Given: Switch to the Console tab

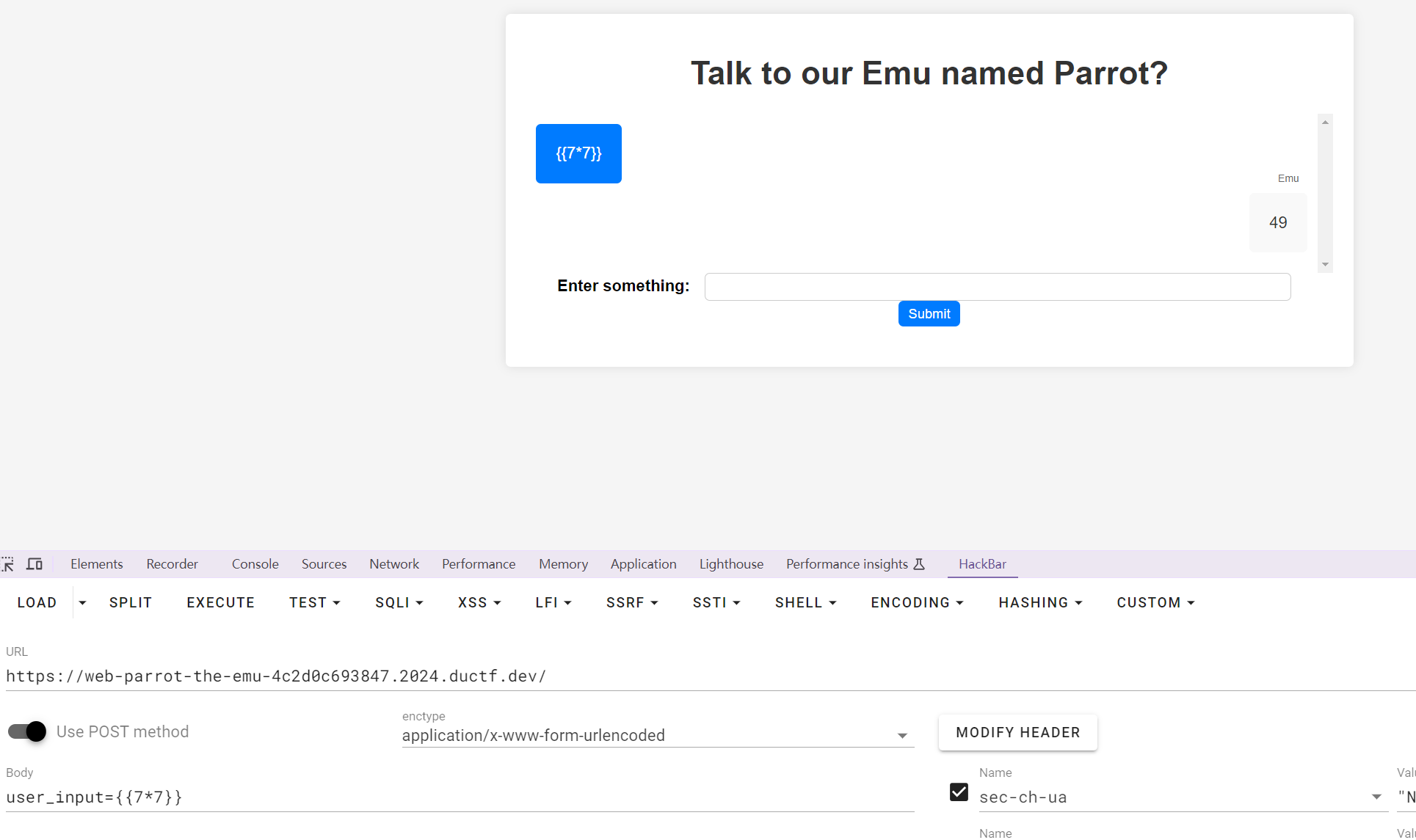Looking at the screenshot, I should pyautogui.click(x=255, y=564).
